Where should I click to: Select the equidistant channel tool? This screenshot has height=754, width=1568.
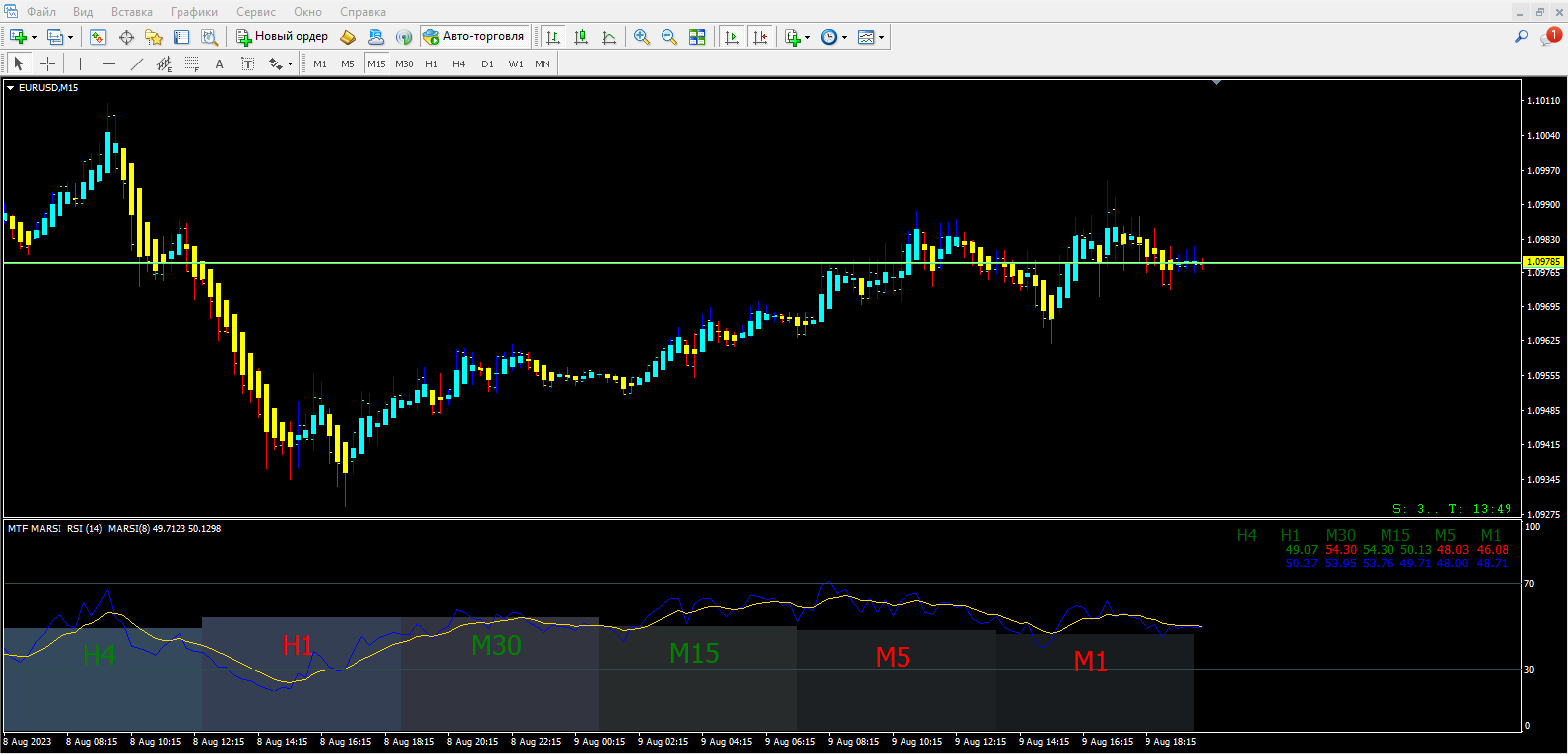[165, 63]
